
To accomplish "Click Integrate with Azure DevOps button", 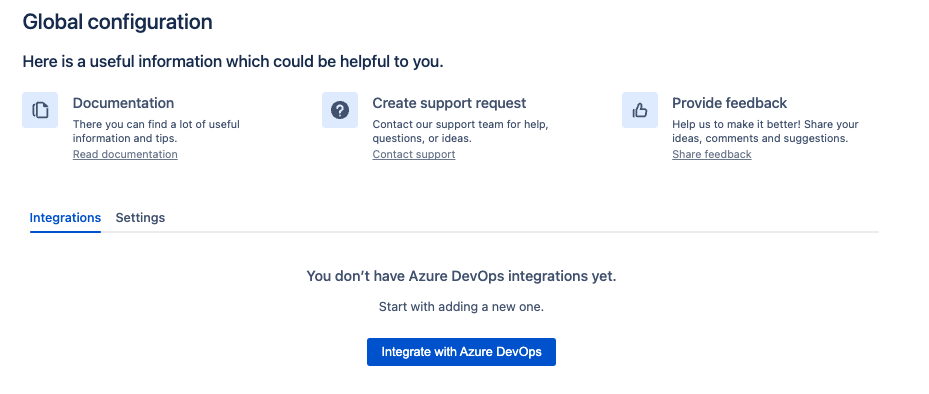I will coord(462,352).
